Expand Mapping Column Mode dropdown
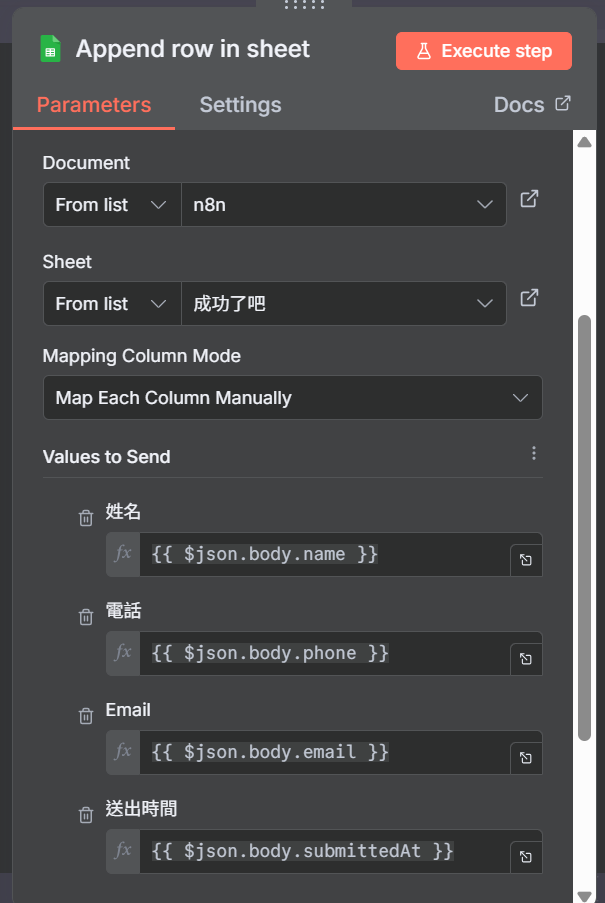Viewport: 605px width, 903px height. click(x=292, y=398)
